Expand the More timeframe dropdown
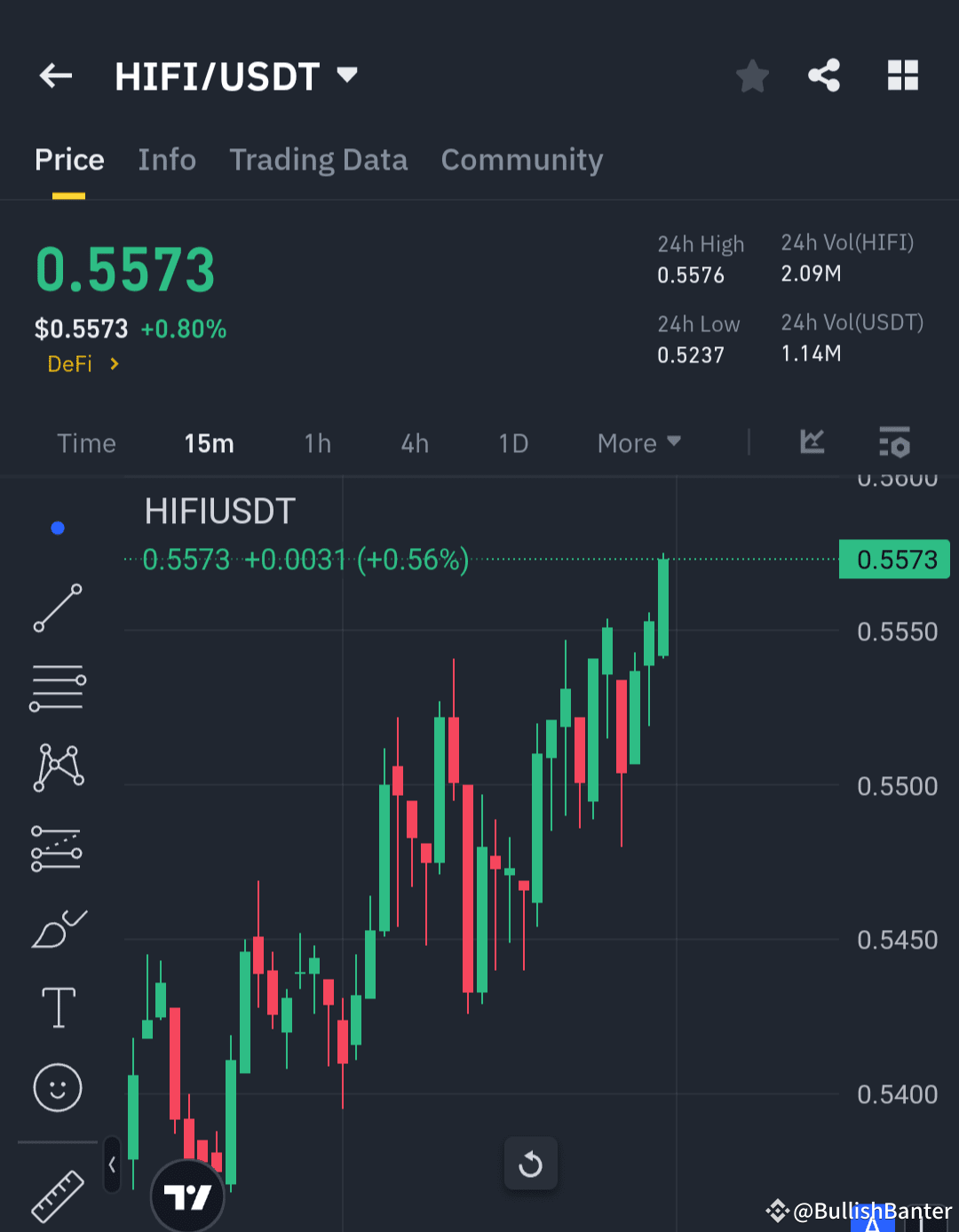Screen dimensions: 959x1232 (638, 442)
